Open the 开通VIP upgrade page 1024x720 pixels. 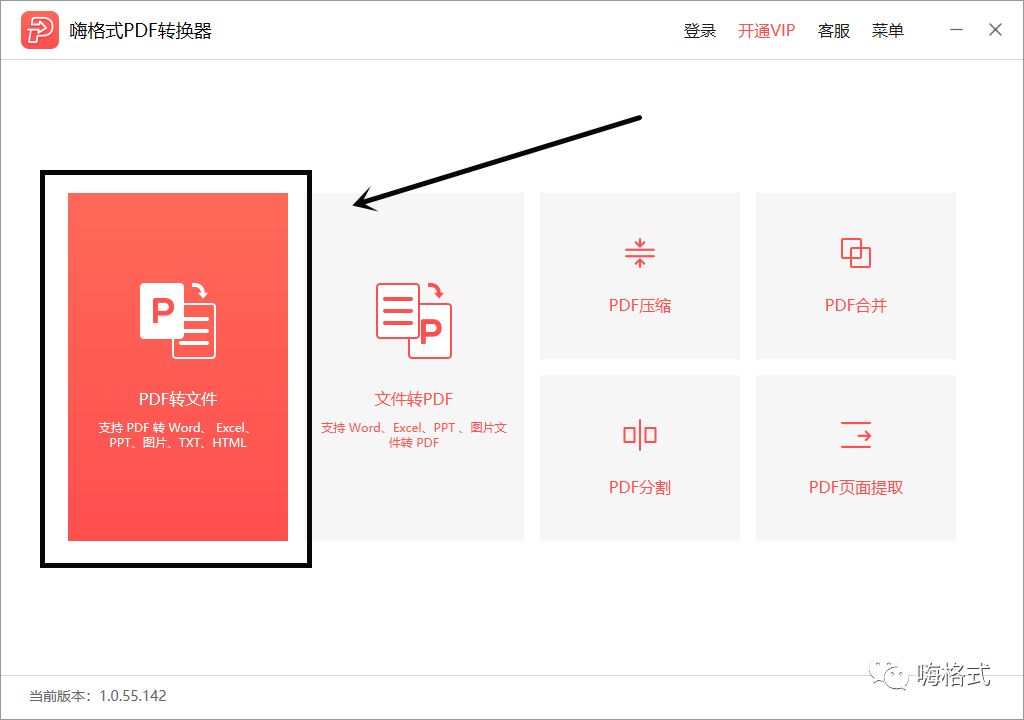pos(766,30)
